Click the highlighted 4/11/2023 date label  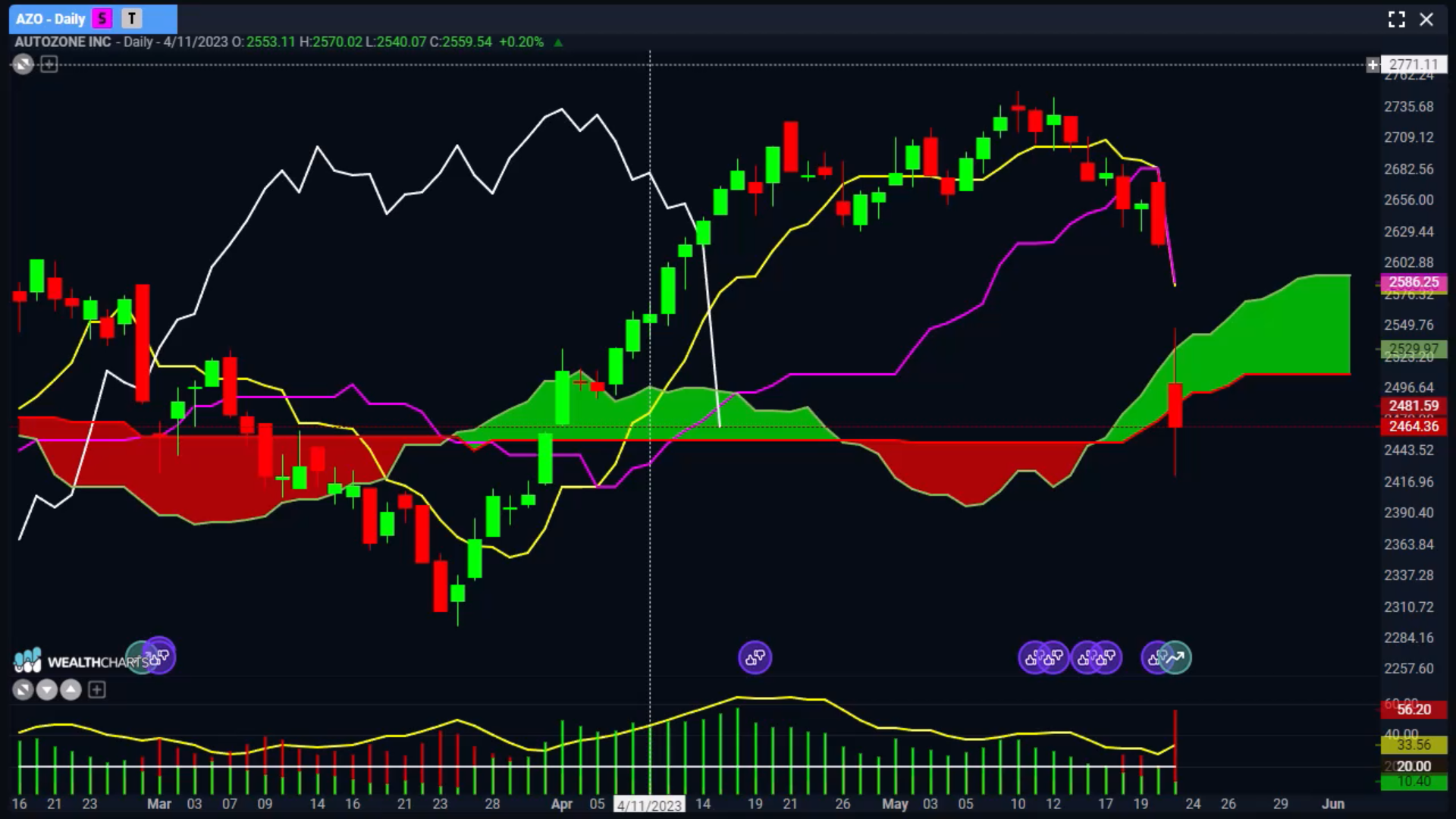tap(649, 805)
